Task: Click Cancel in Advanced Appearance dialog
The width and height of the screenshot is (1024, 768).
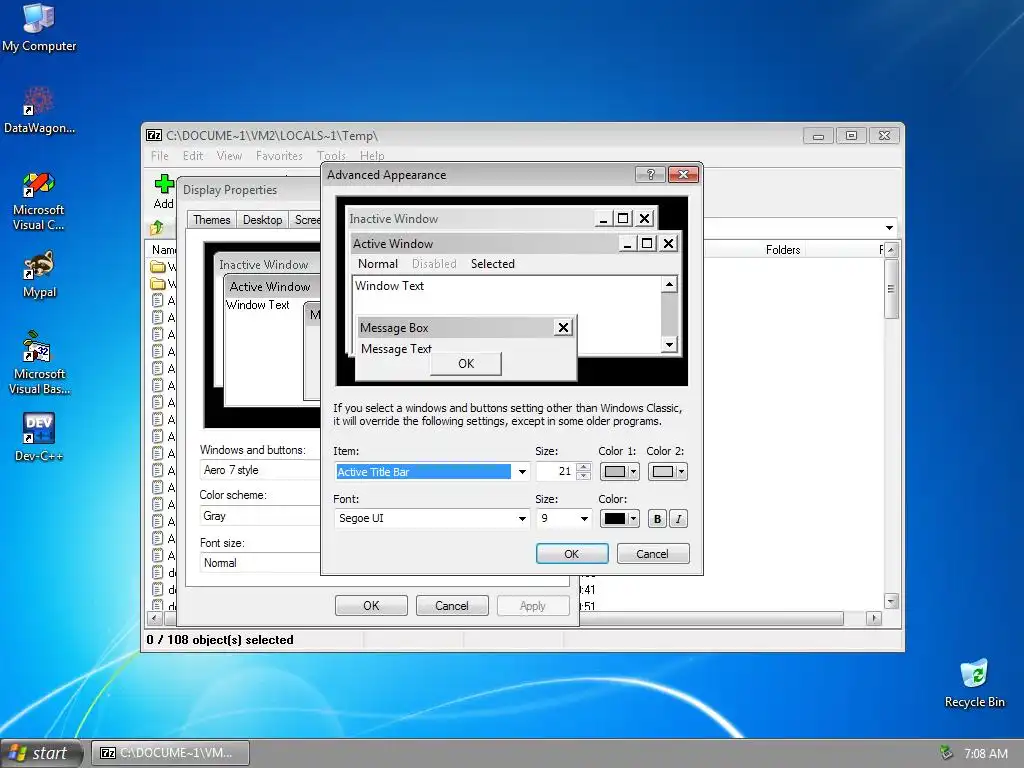Action: pyautogui.click(x=652, y=554)
